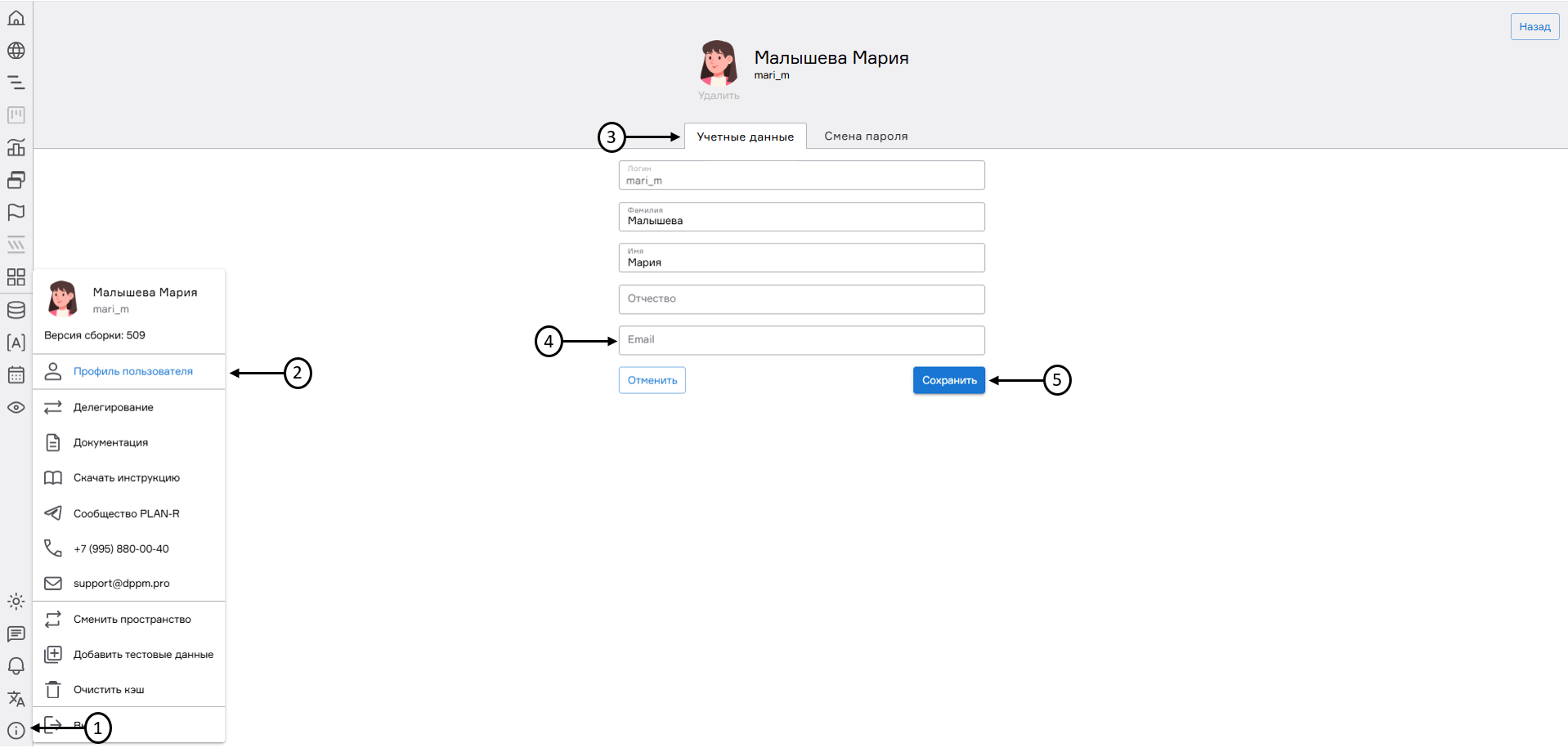Click the info icon at sidebar bottom
The width and height of the screenshot is (1568, 748).
(x=16, y=728)
